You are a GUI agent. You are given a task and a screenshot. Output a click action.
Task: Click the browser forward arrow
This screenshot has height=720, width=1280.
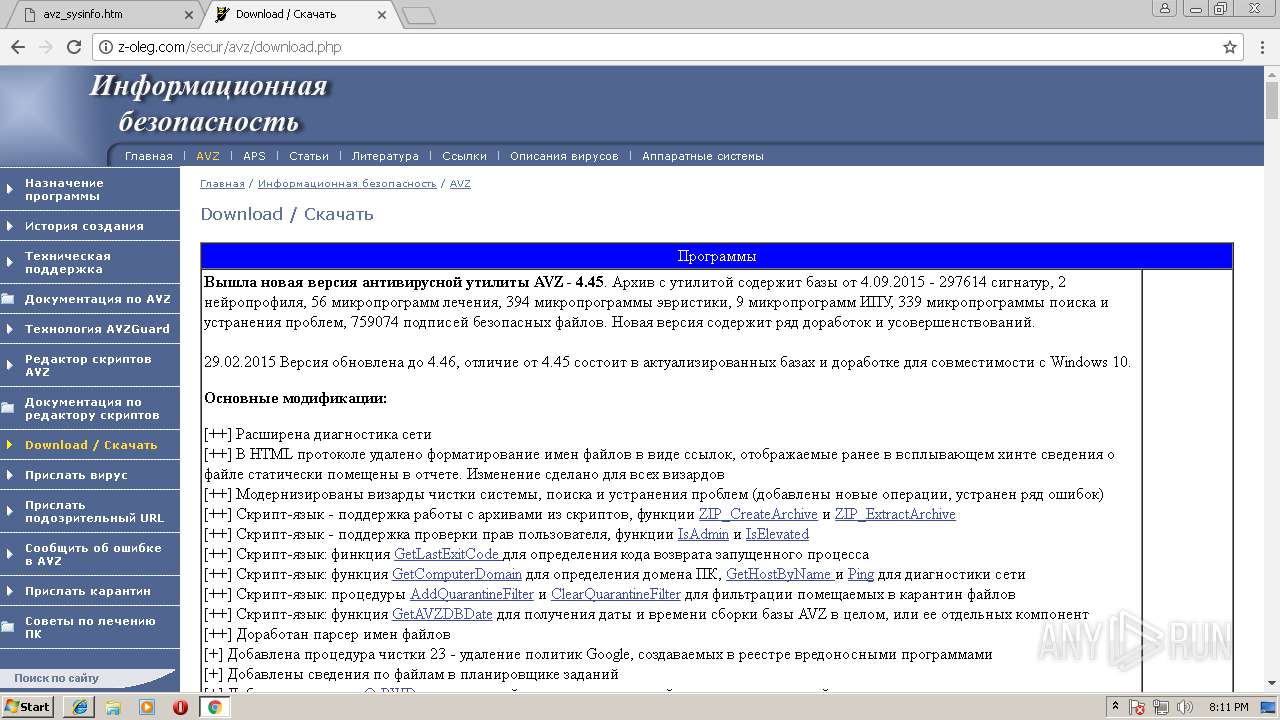point(46,47)
